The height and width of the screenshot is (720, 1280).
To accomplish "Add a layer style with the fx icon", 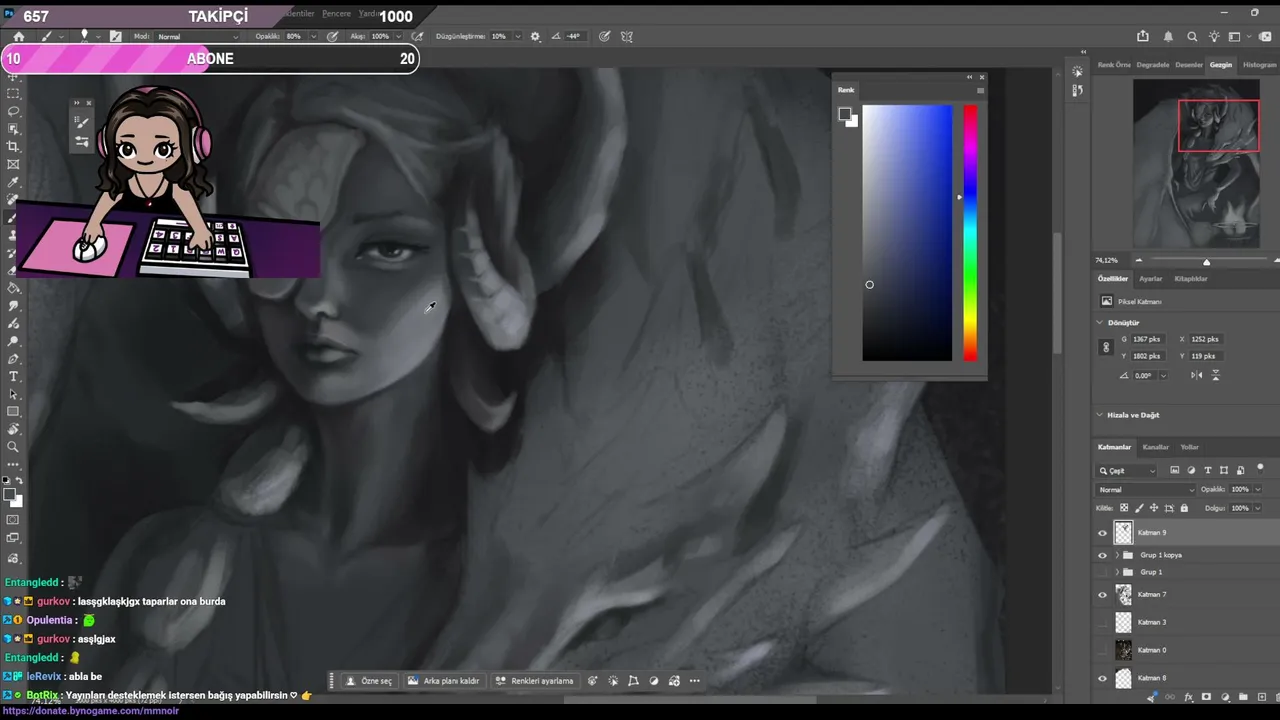I will point(1188,697).
